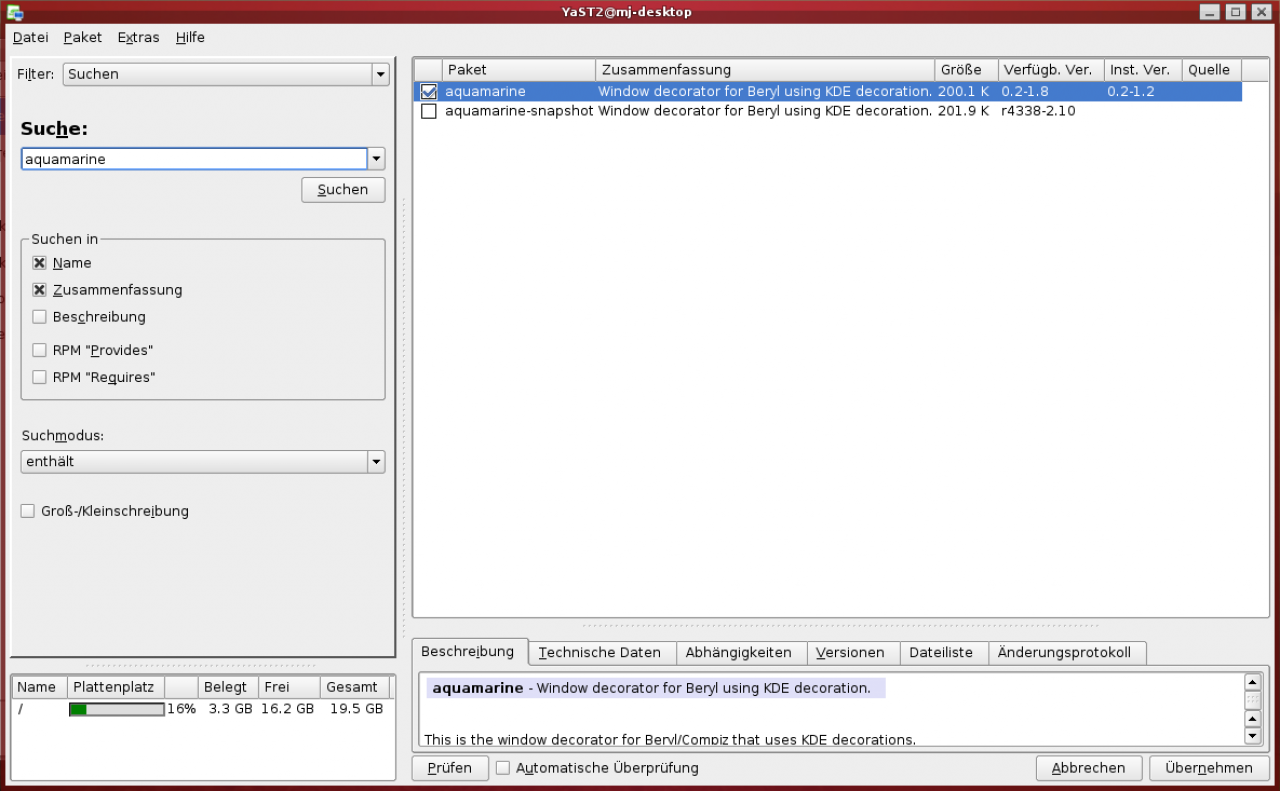Toggle the Name search checkbox
The width and height of the screenshot is (1280, 791).
(39, 263)
